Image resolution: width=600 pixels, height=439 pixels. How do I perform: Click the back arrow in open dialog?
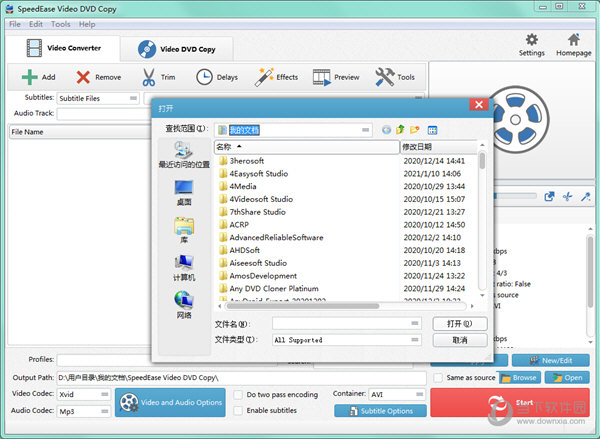(x=386, y=130)
